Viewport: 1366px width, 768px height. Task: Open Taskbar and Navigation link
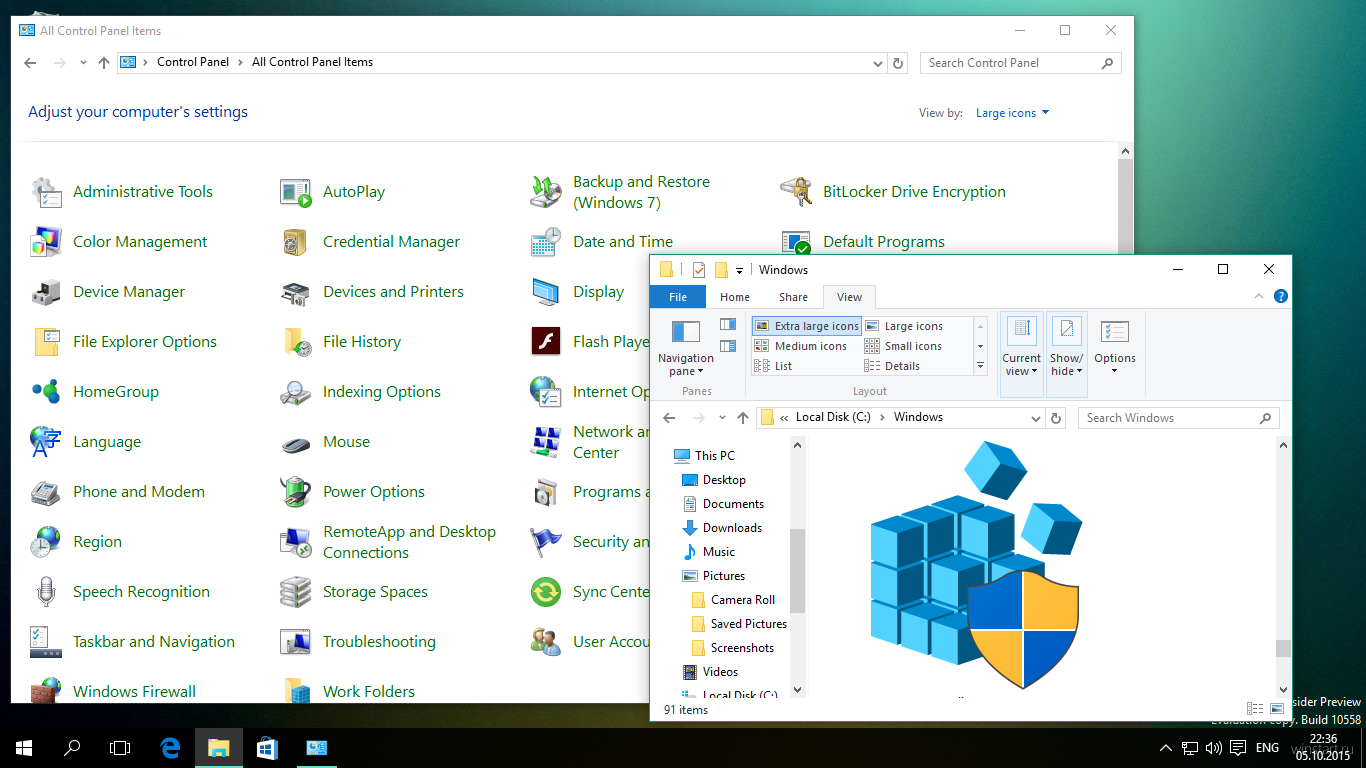click(x=154, y=642)
